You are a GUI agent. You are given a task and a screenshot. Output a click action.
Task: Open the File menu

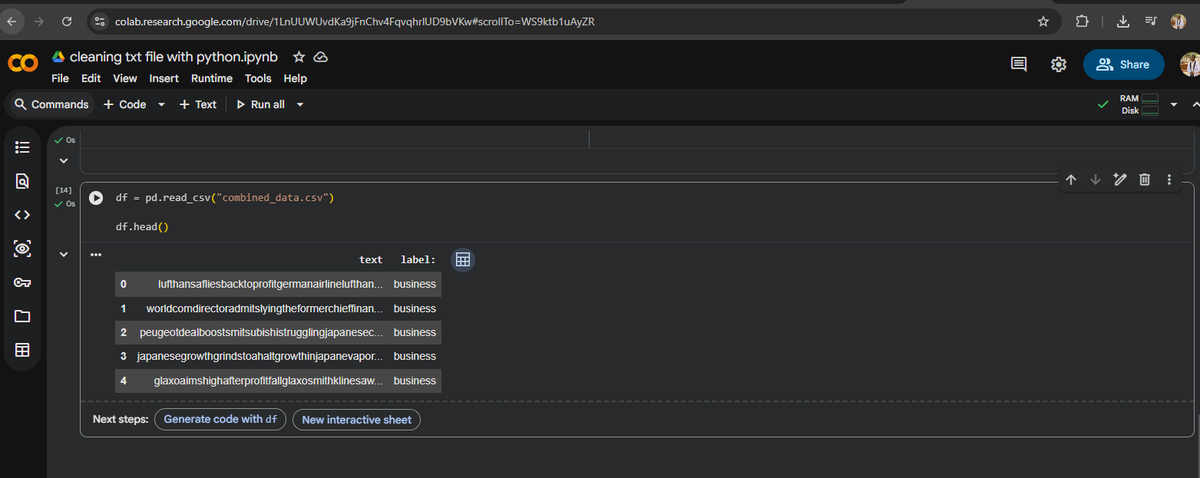(60, 78)
